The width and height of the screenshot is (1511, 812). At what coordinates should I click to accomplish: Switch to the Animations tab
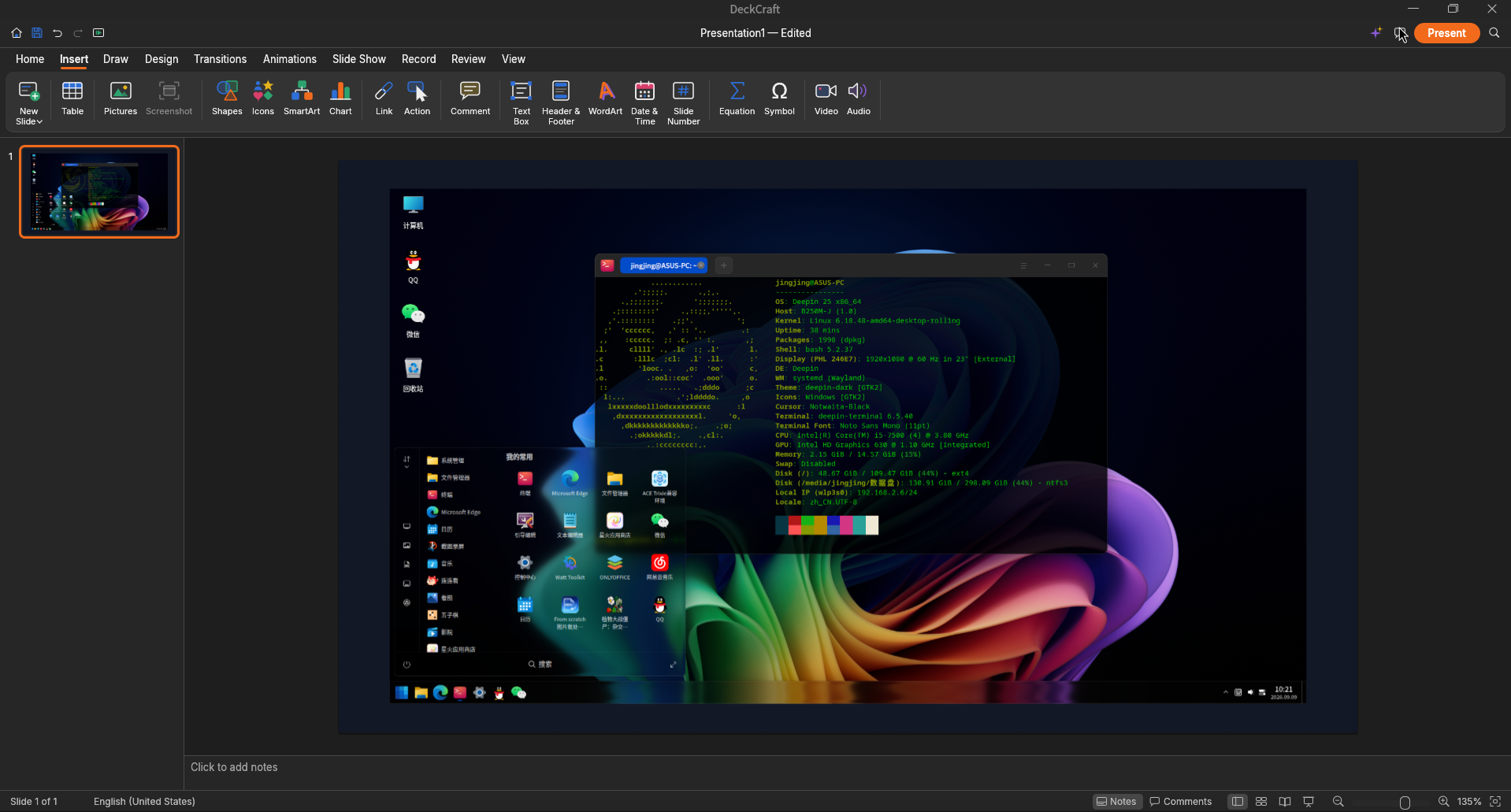click(x=290, y=59)
